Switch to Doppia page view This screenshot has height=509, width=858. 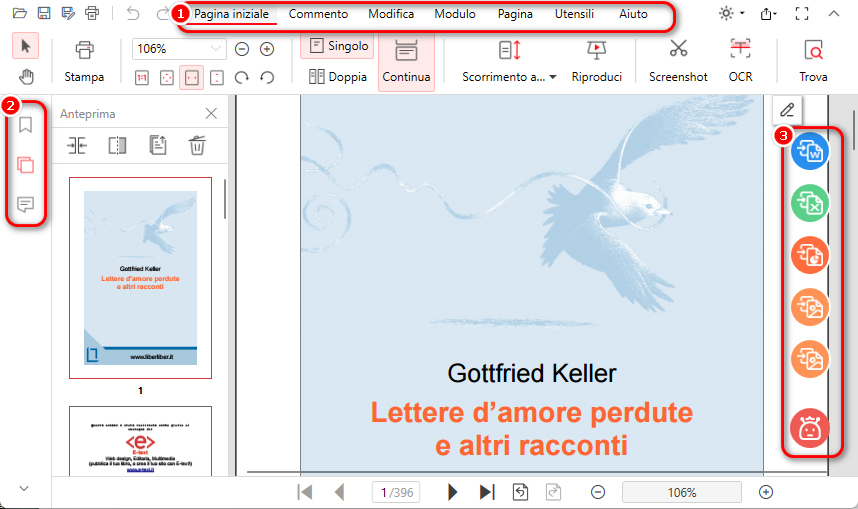coord(338,76)
